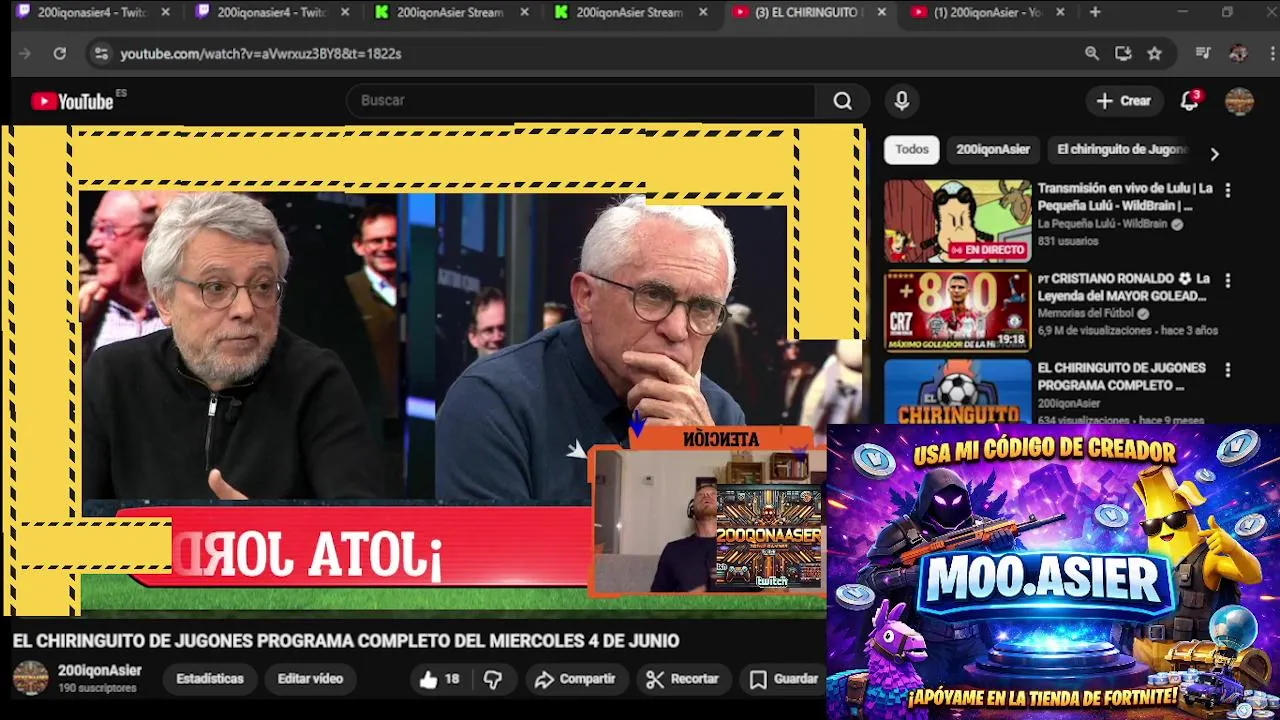Open title 'Transmisión en vivo de Lulu'
The height and width of the screenshot is (720, 1280).
(1125, 197)
